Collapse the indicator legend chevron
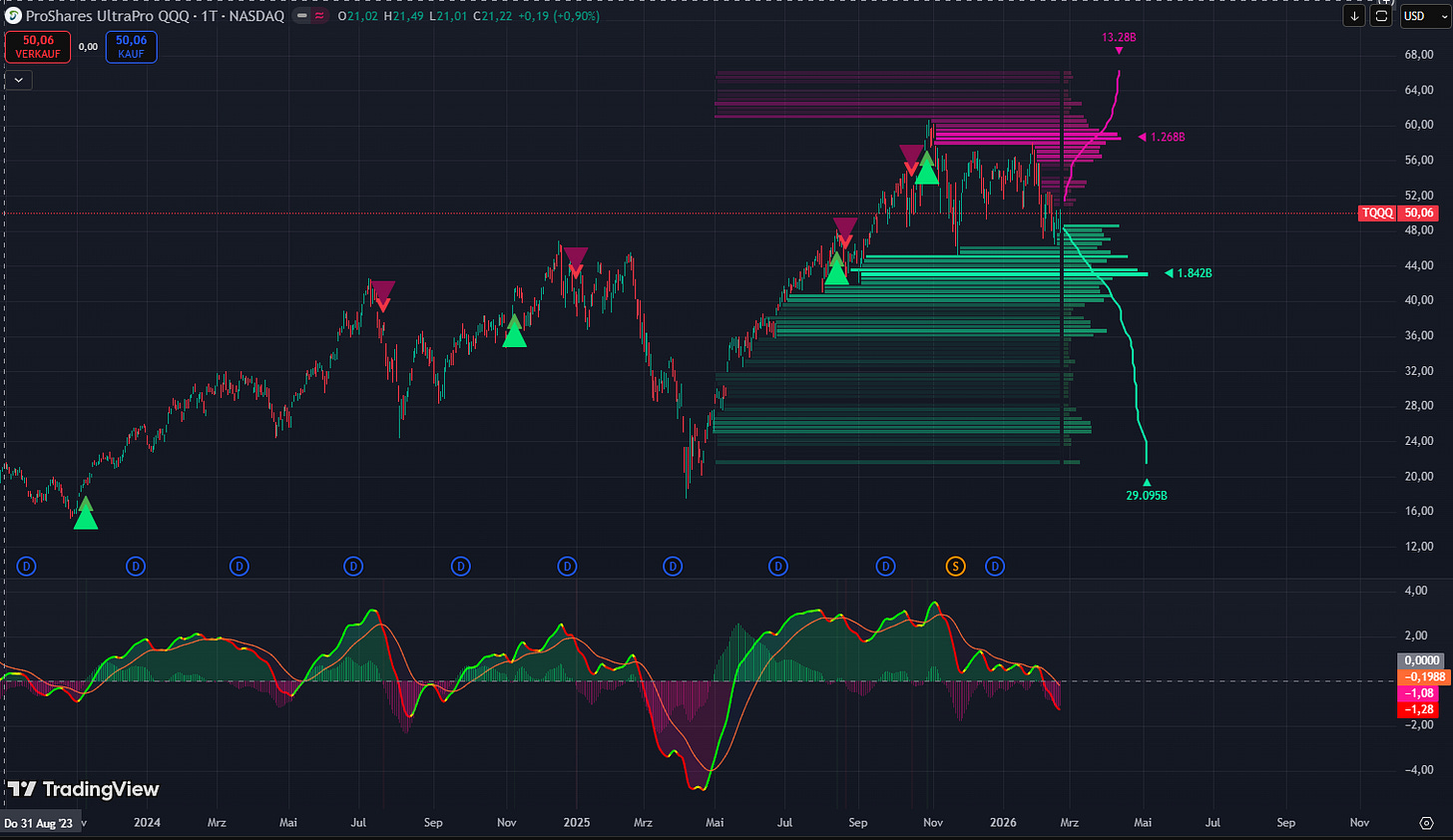1453x840 pixels. (18, 80)
